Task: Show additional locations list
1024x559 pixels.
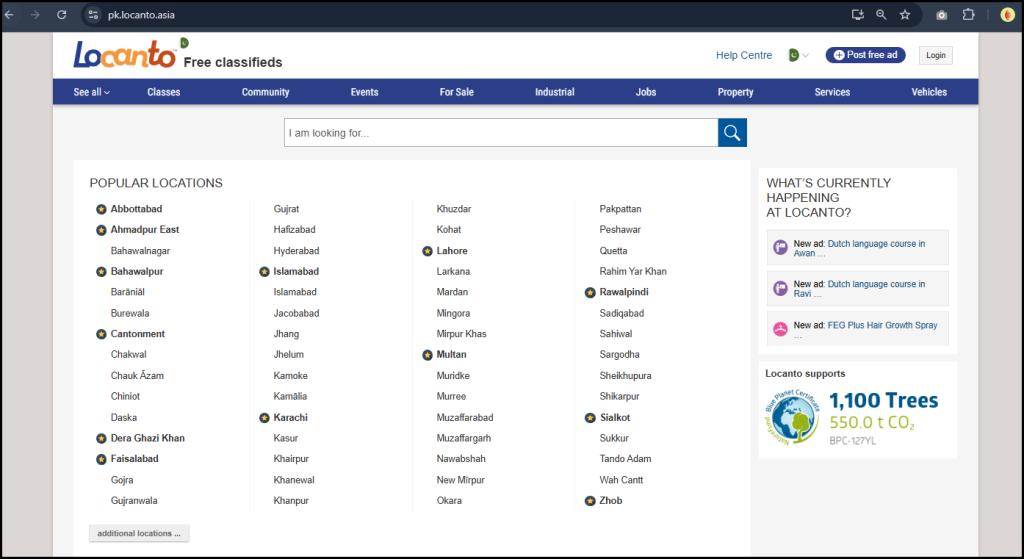Action: coord(139,533)
